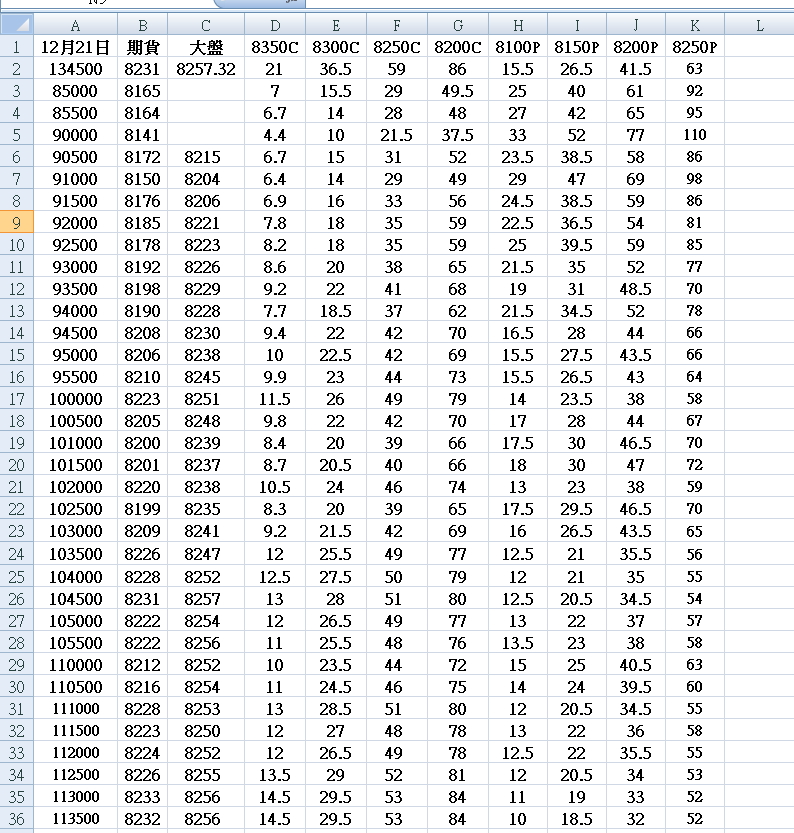The height and width of the screenshot is (833, 794).
Task: Select row 36 header
Action: 16,819
